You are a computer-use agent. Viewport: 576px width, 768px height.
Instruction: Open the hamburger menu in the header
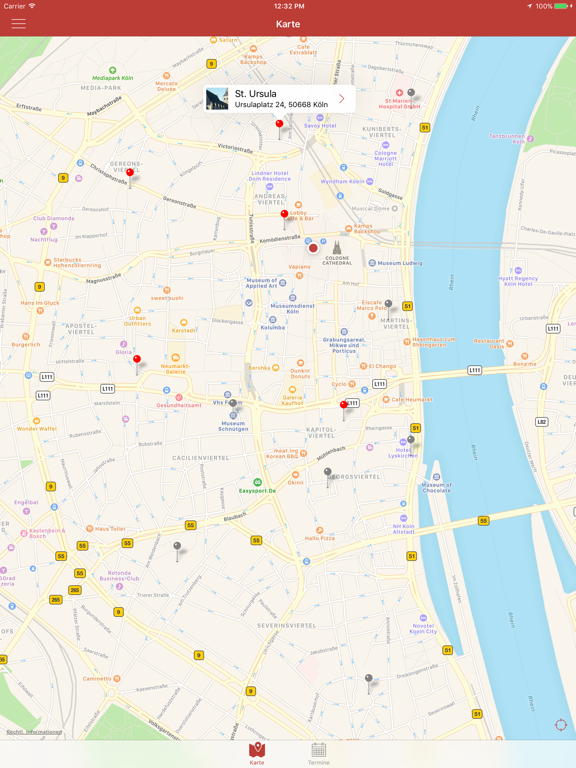[x=19, y=24]
